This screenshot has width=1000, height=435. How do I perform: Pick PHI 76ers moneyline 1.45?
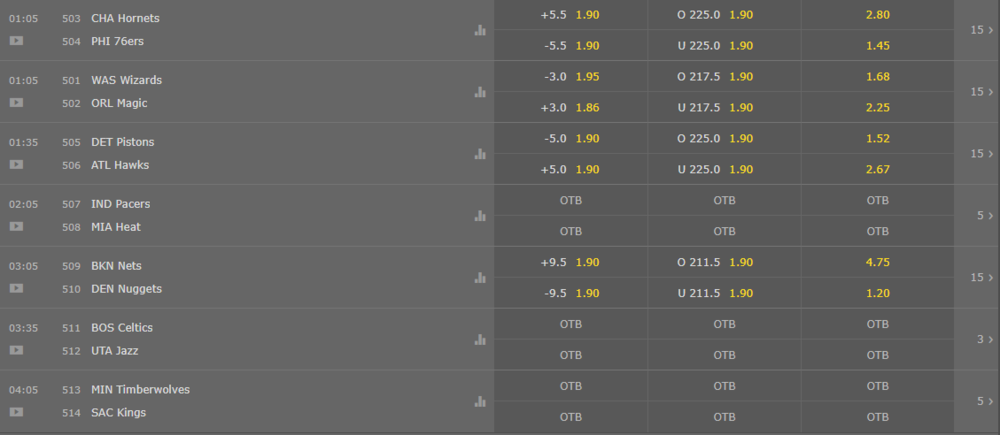tap(878, 45)
